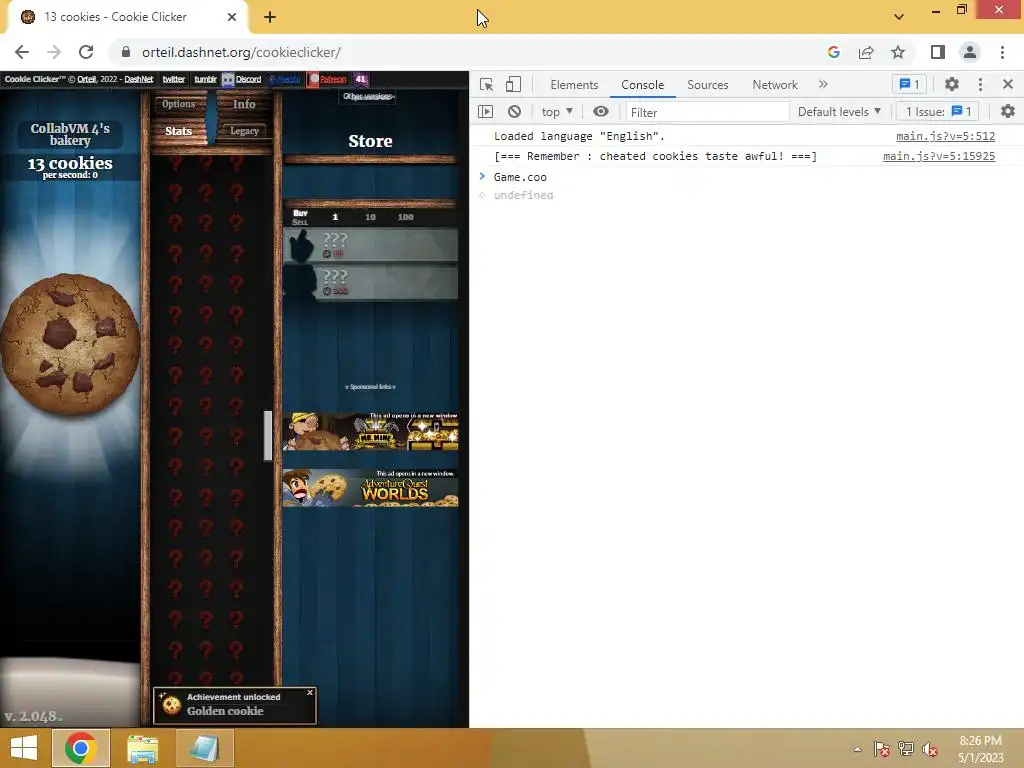Open a new browser tab
1024x768 pixels.
(270, 17)
